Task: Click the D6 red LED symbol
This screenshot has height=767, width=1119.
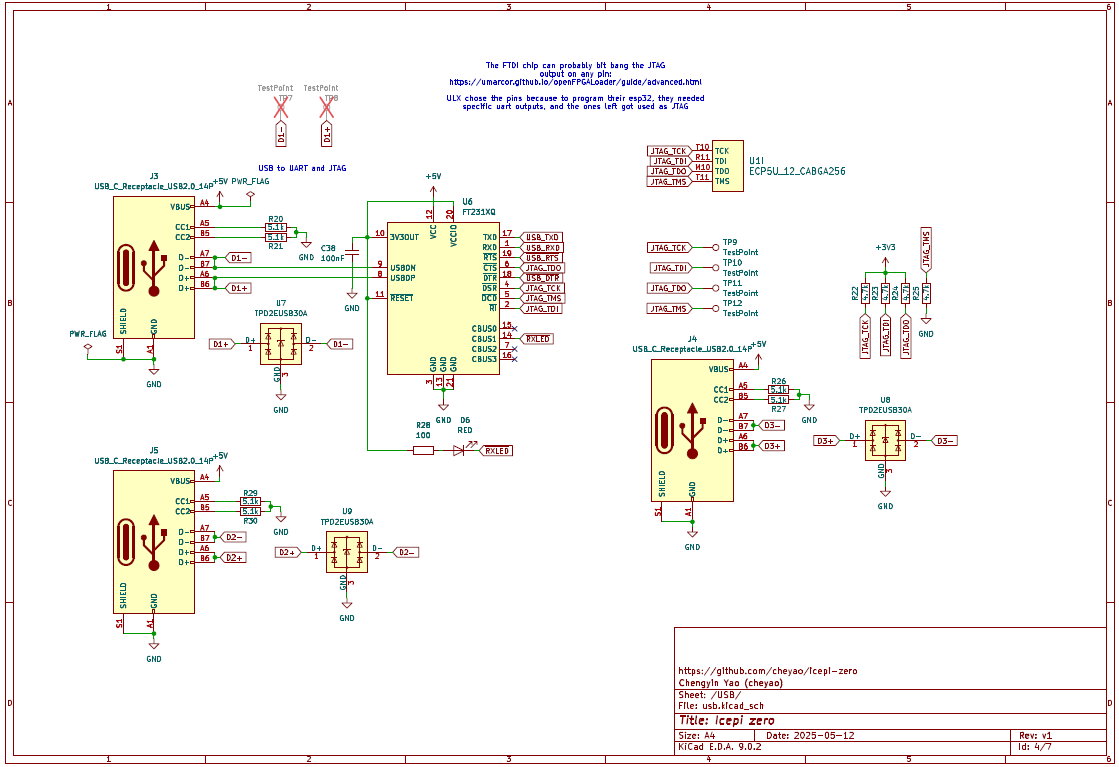Action: coord(459,451)
